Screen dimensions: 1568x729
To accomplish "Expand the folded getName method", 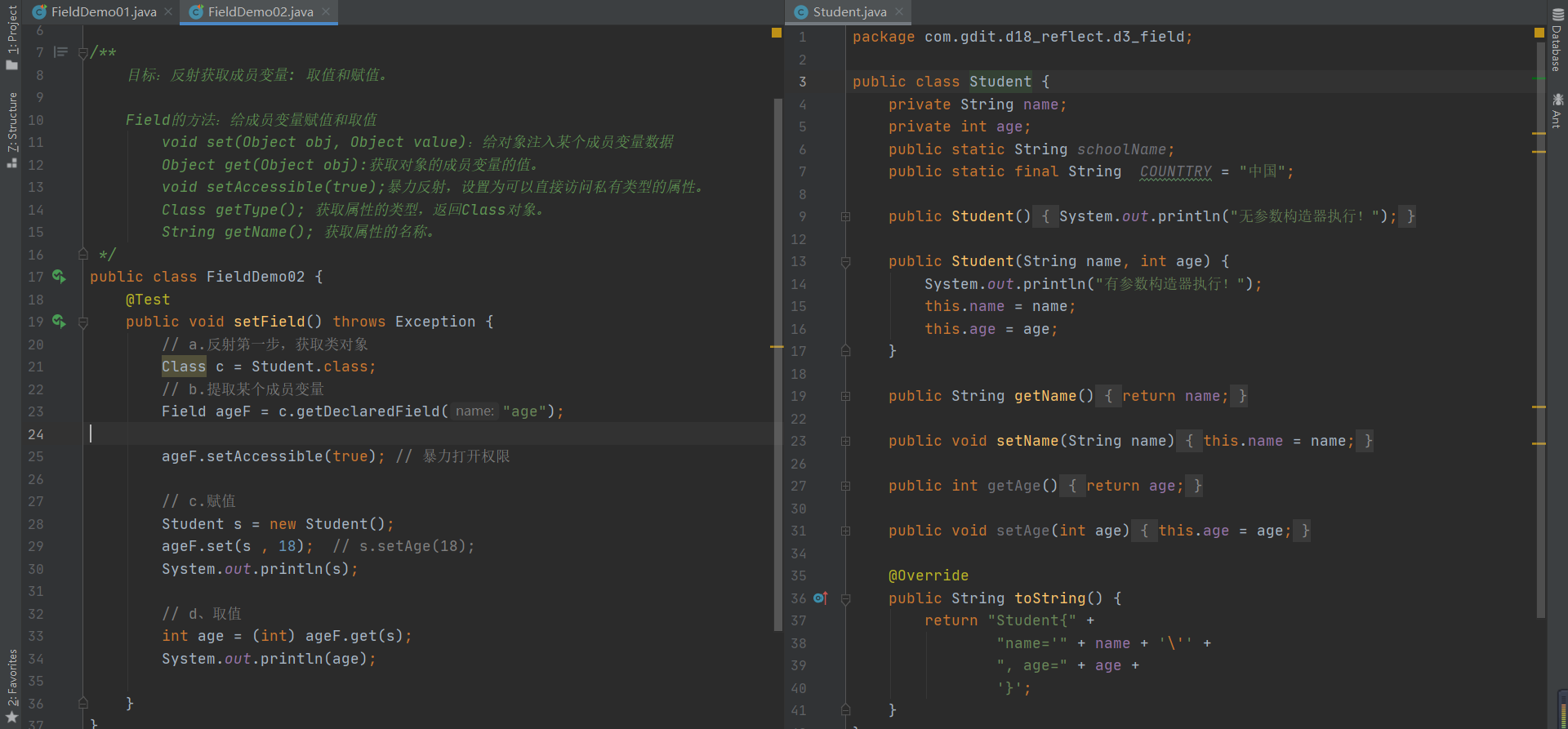I will coord(846,396).
